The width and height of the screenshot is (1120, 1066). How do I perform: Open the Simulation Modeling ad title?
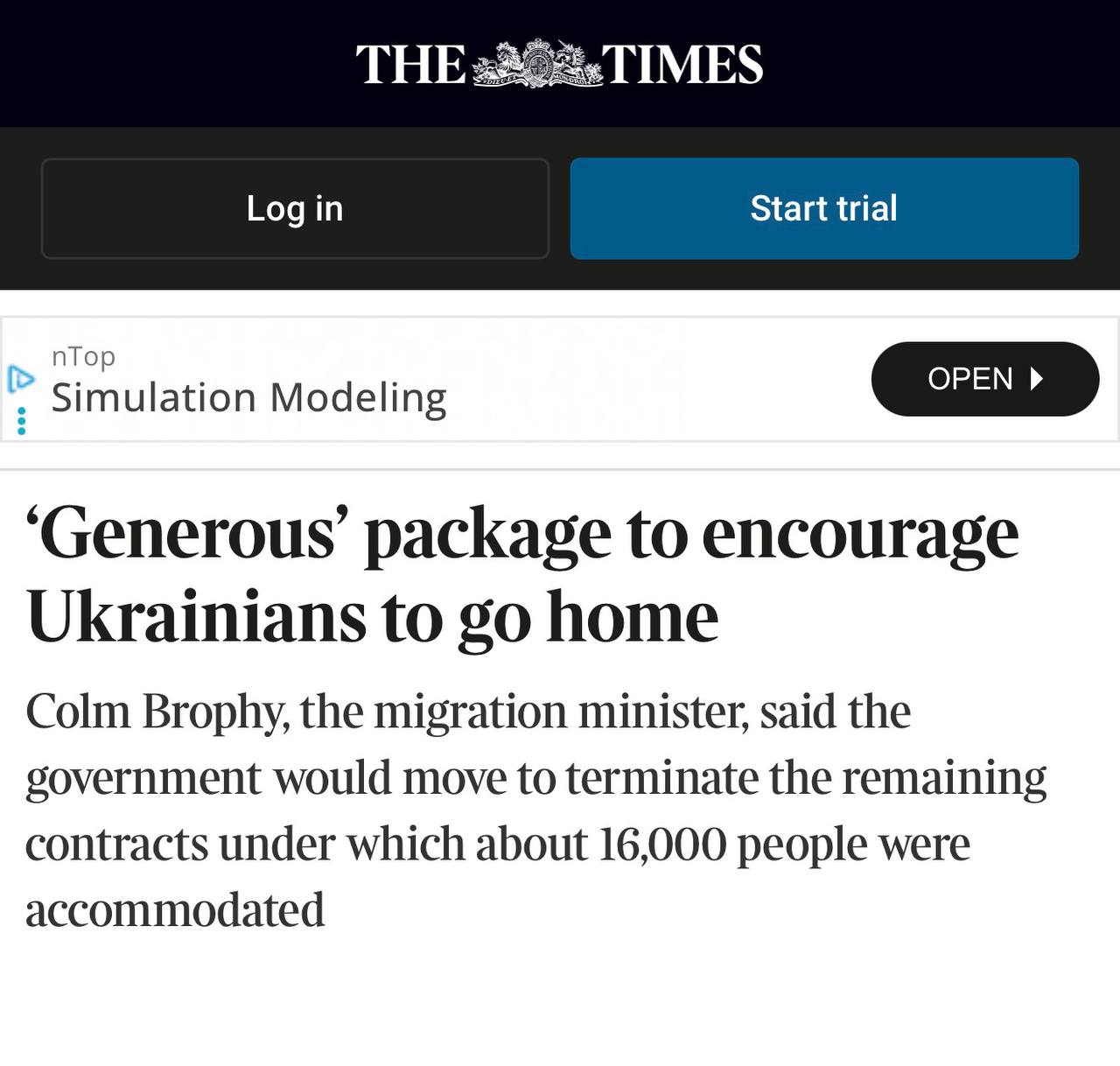[249, 397]
